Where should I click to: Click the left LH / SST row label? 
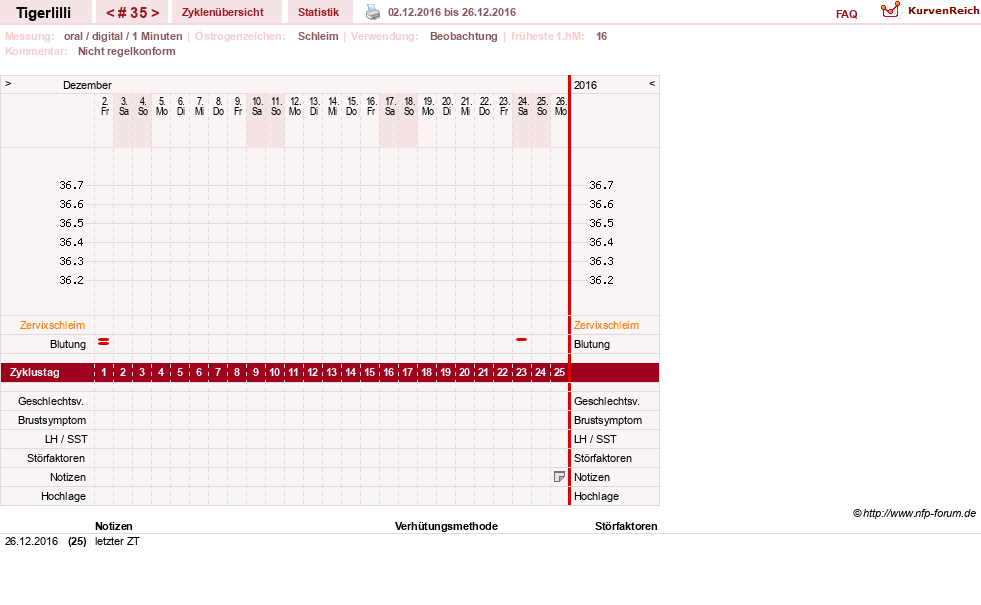(66, 439)
